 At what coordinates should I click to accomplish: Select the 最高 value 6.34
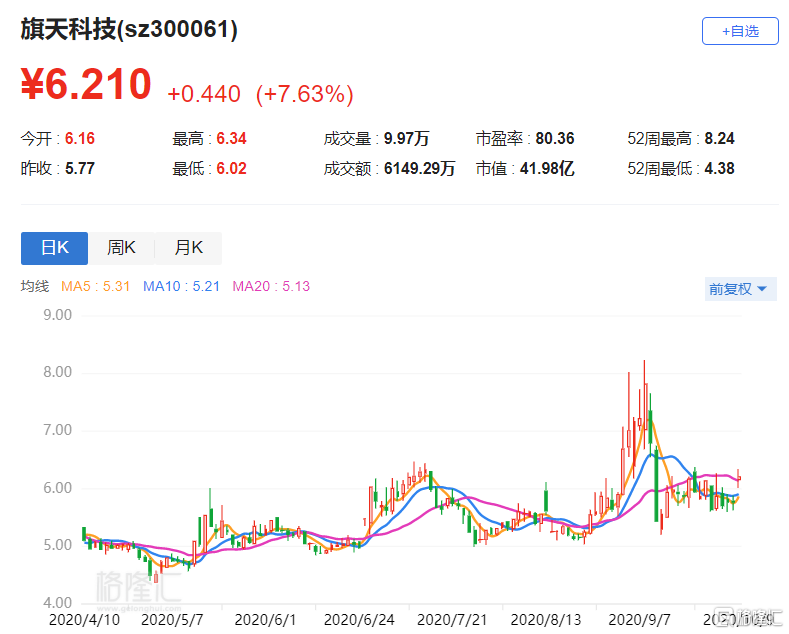[x=231, y=138]
